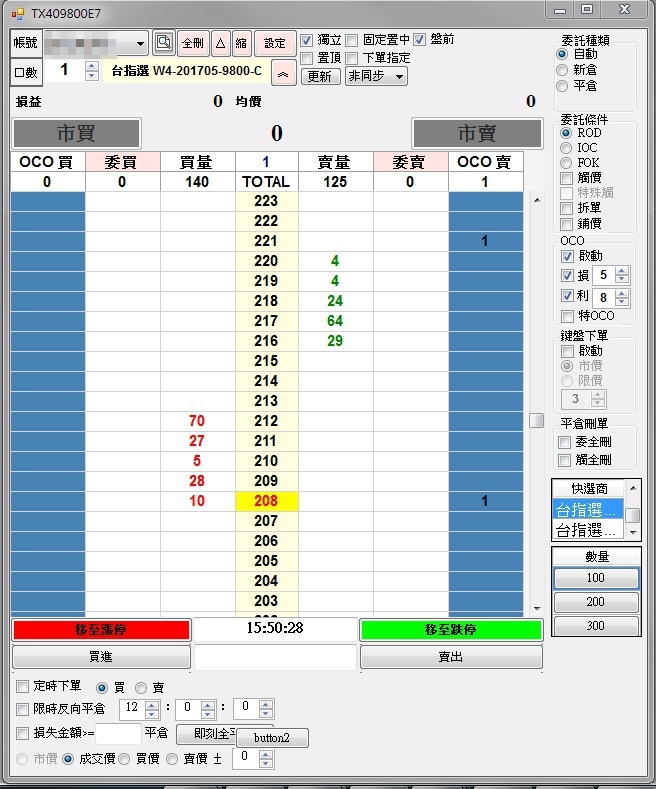The image size is (656, 789).
Task: Click the sell volume 64 at 217
Action: (x=336, y=321)
